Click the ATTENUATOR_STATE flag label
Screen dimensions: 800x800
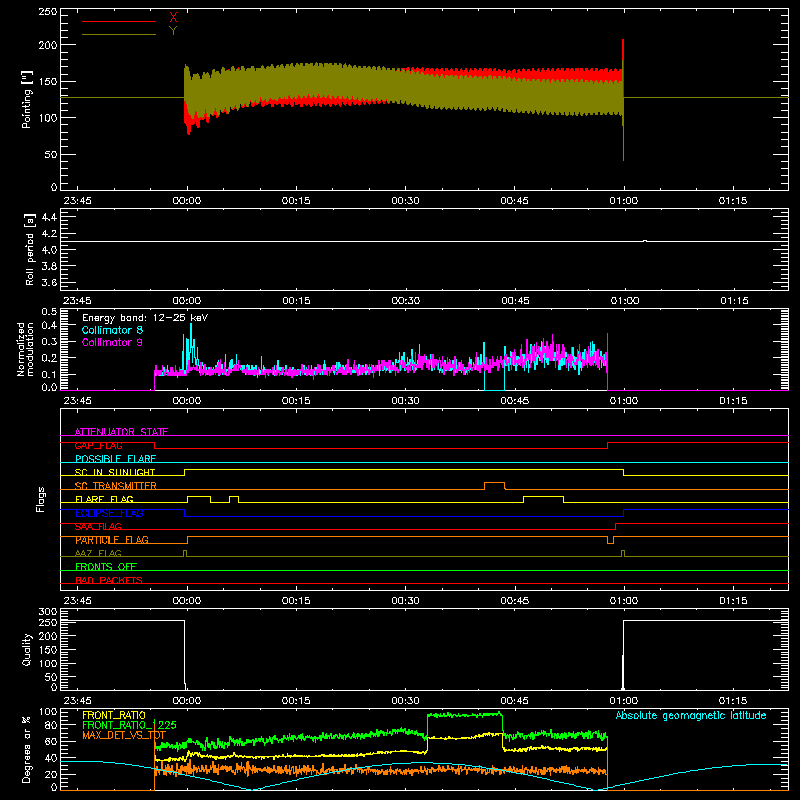[121, 432]
